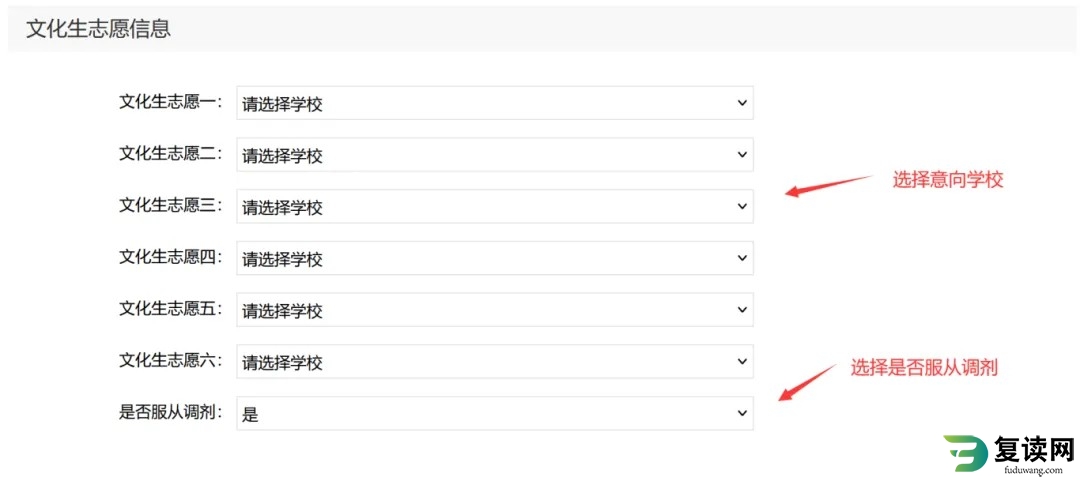Click the red arrow pointing at school dropdowns

[x=829, y=186]
